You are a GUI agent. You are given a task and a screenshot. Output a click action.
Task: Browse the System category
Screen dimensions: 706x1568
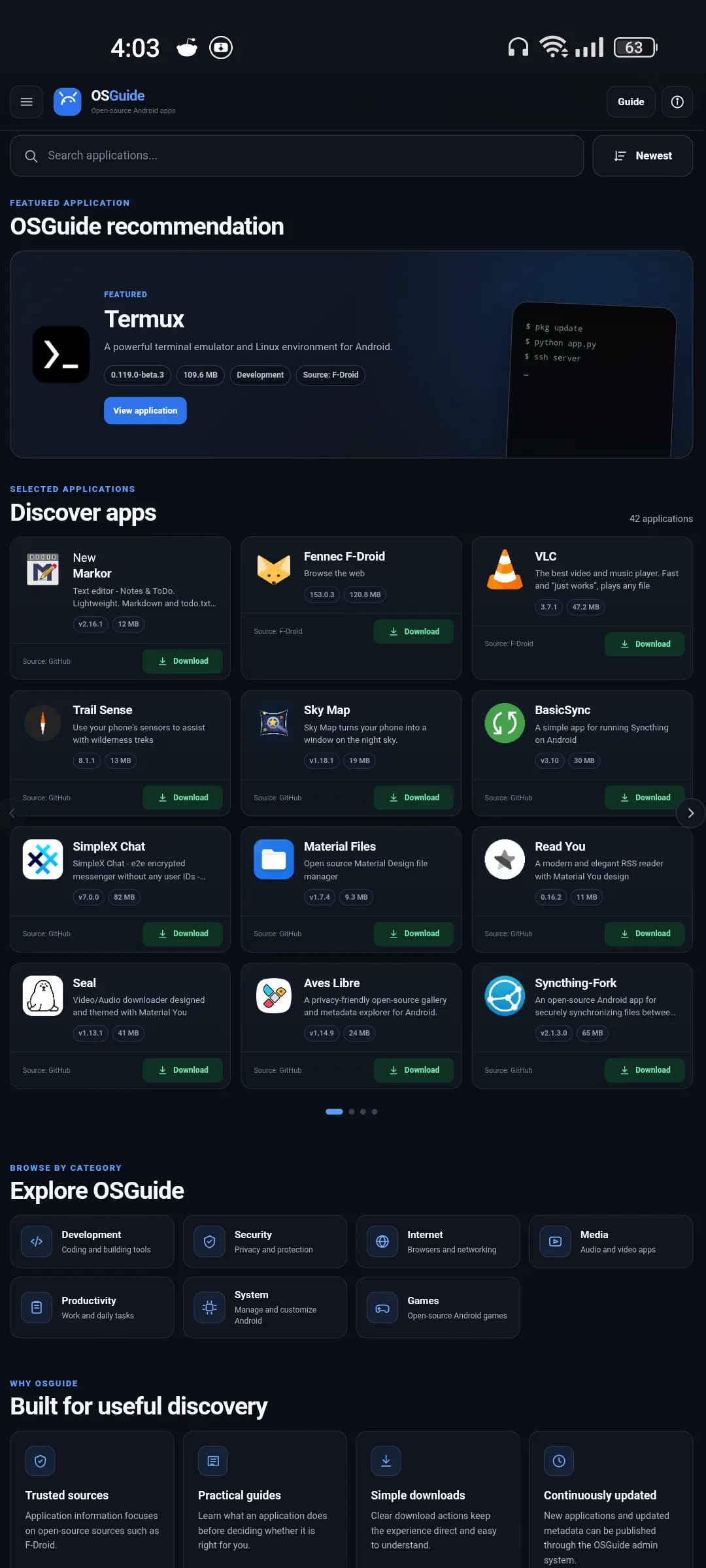(265, 1308)
